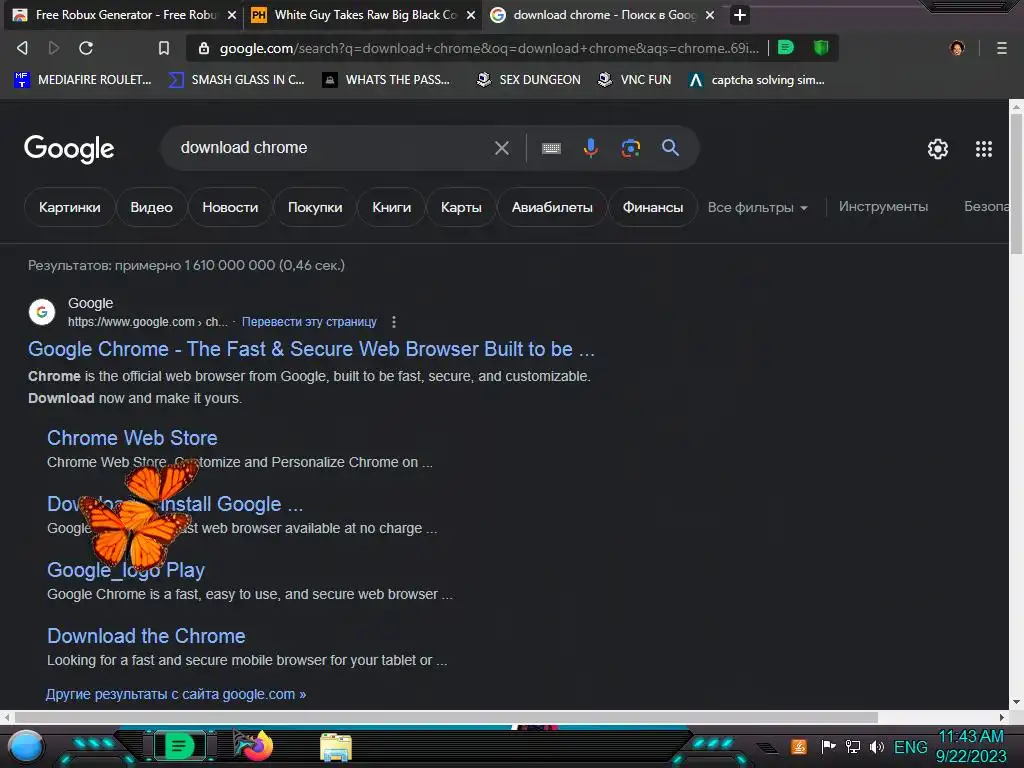
Task: Go to the Google logo homepage
Action: (69, 149)
